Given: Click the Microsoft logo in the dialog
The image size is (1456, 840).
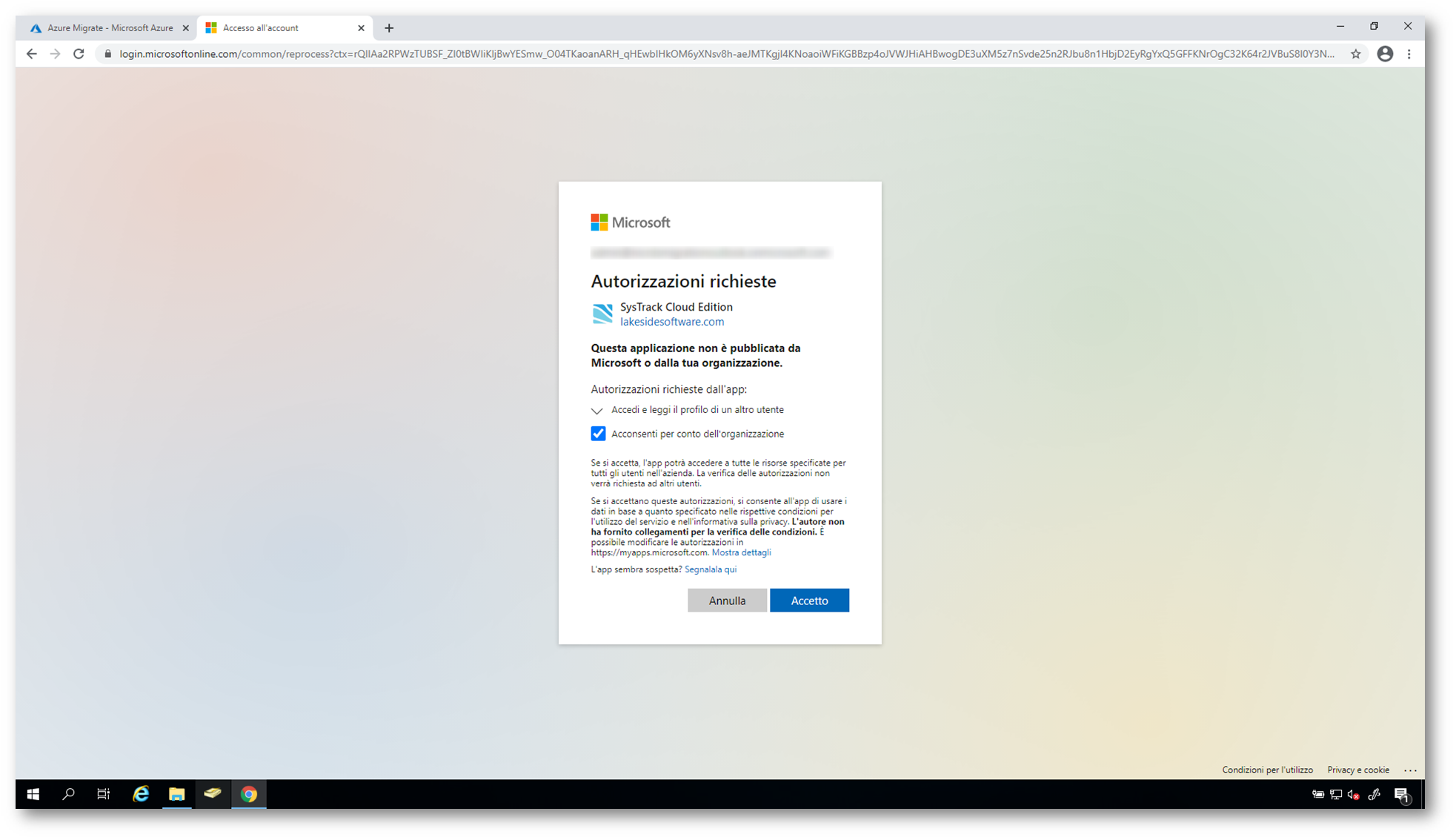Looking at the screenshot, I should pyautogui.click(x=630, y=222).
